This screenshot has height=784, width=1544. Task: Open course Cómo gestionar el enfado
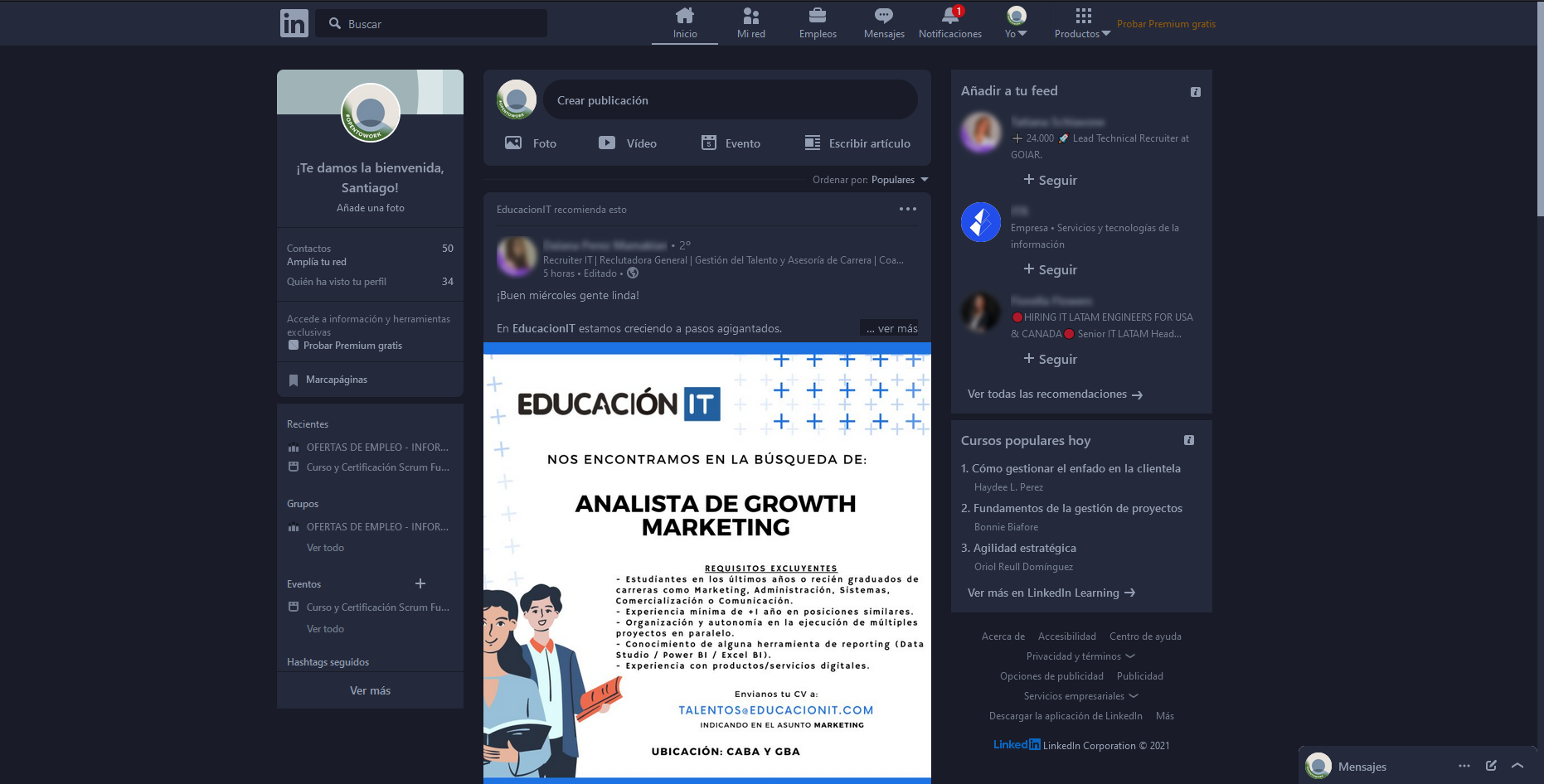(1076, 468)
